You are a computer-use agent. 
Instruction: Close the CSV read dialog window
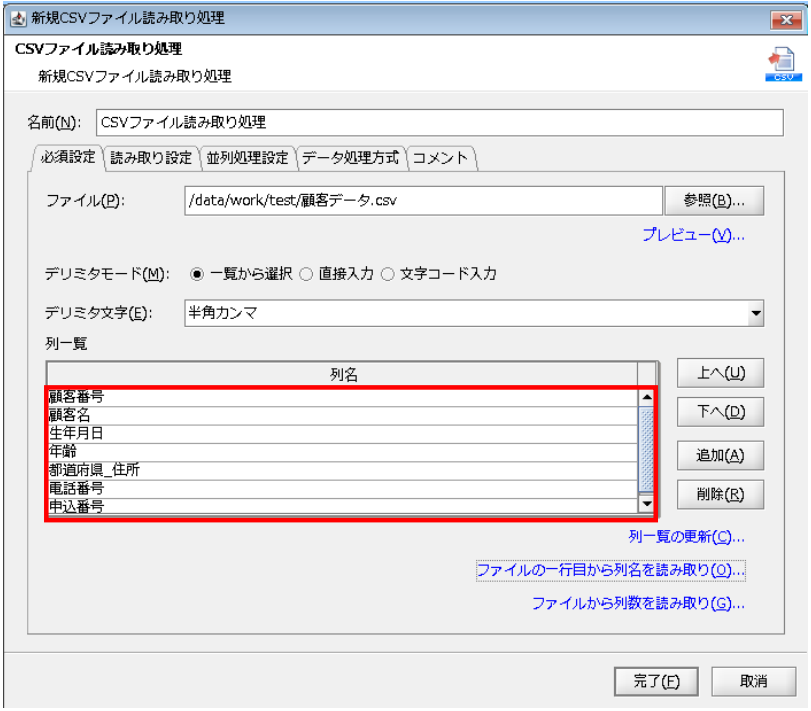pyautogui.click(x=781, y=17)
